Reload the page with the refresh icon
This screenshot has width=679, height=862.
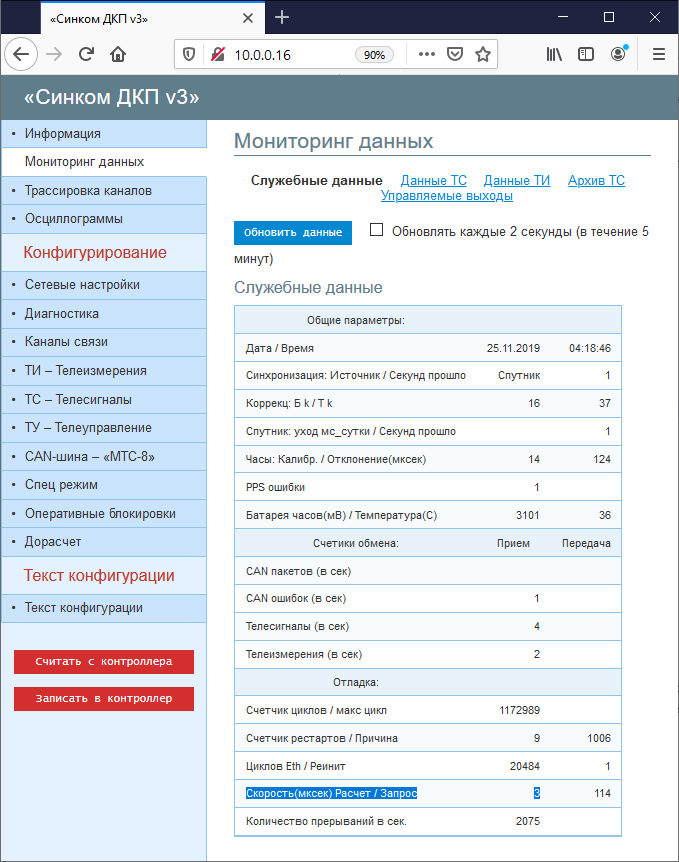pyautogui.click(x=87, y=55)
